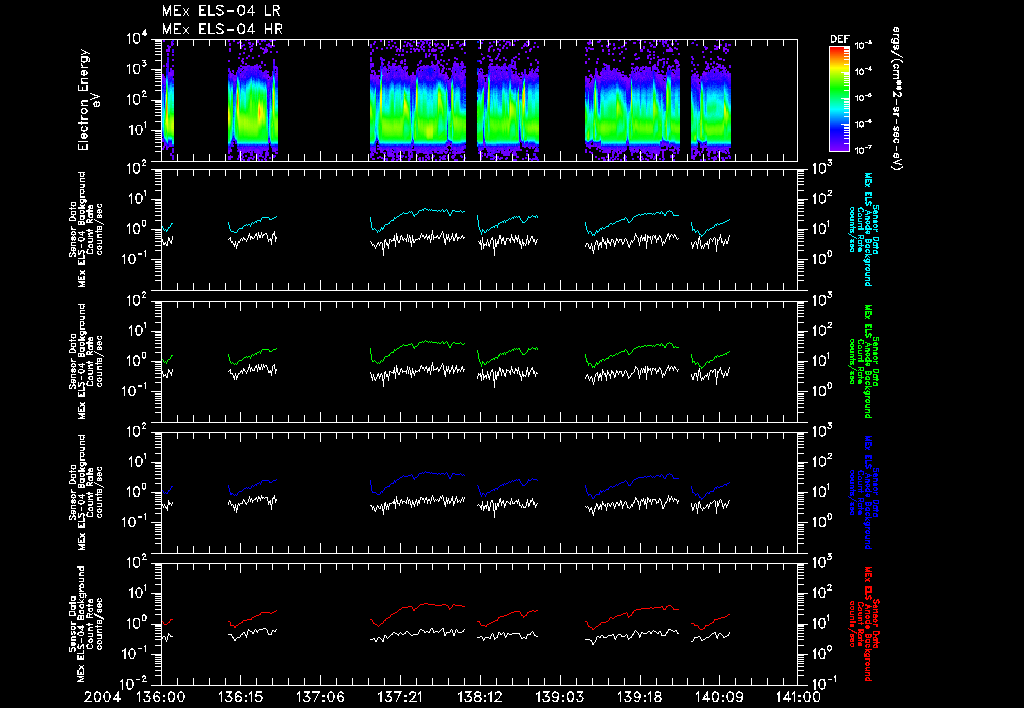
Task: Click the DEF label above color bar
Action: pyautogui.click(x=839, y=39)
